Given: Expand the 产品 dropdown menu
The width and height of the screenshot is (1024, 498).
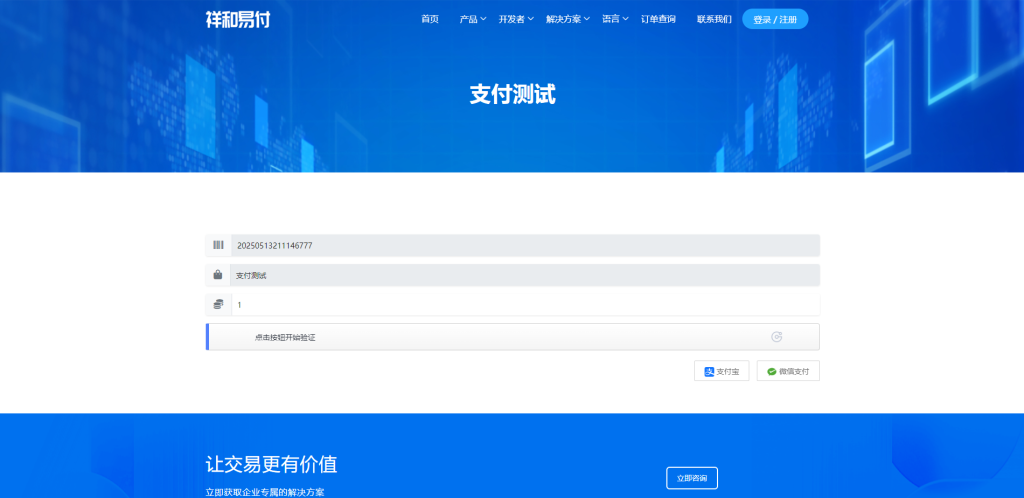Looking at the screenshot, I should (x=472, y=19).
